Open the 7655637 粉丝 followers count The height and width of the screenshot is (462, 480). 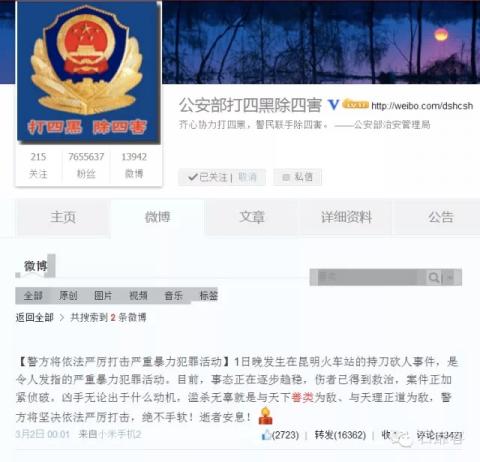[86, 165]
